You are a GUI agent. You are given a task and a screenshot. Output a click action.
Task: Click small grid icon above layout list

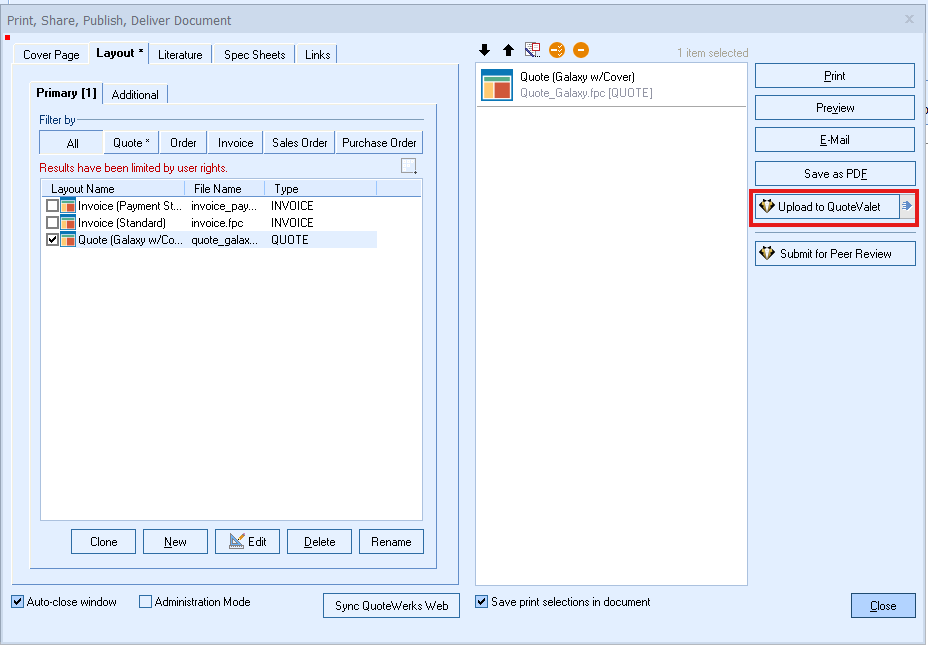pyautogui.click(x=409, y=166)
